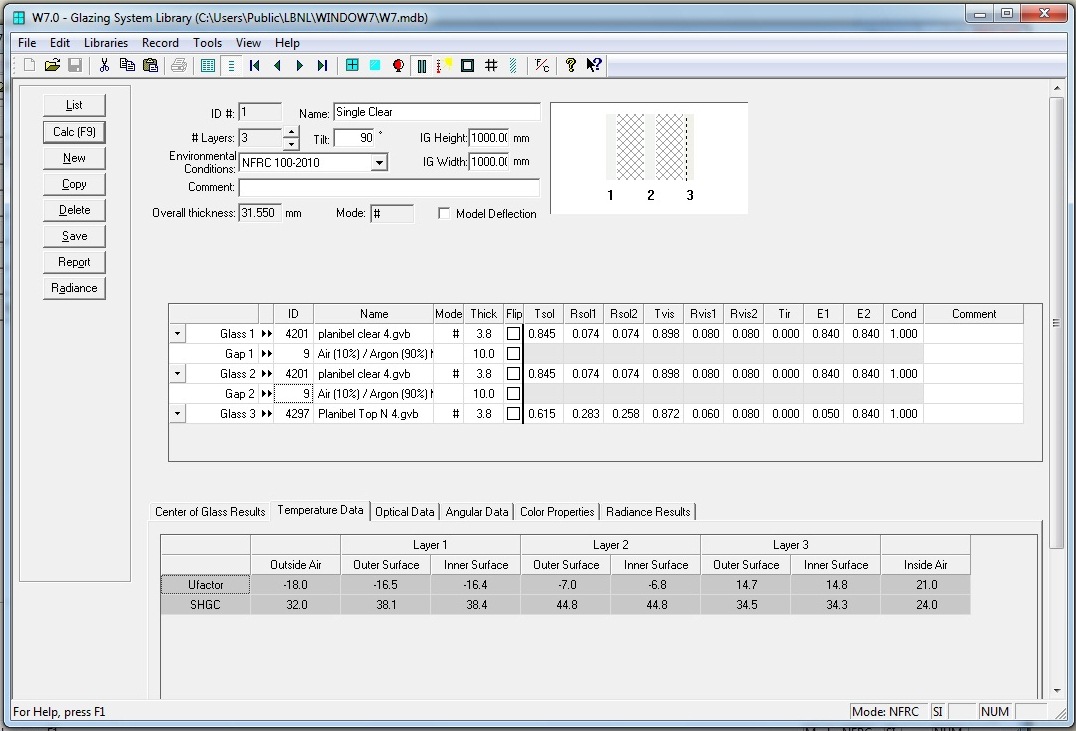Image resolution: width=1076 pixels, height=731 pixels.
Task: Switch to the Radiance Results tab
Action: coord(648,511)
